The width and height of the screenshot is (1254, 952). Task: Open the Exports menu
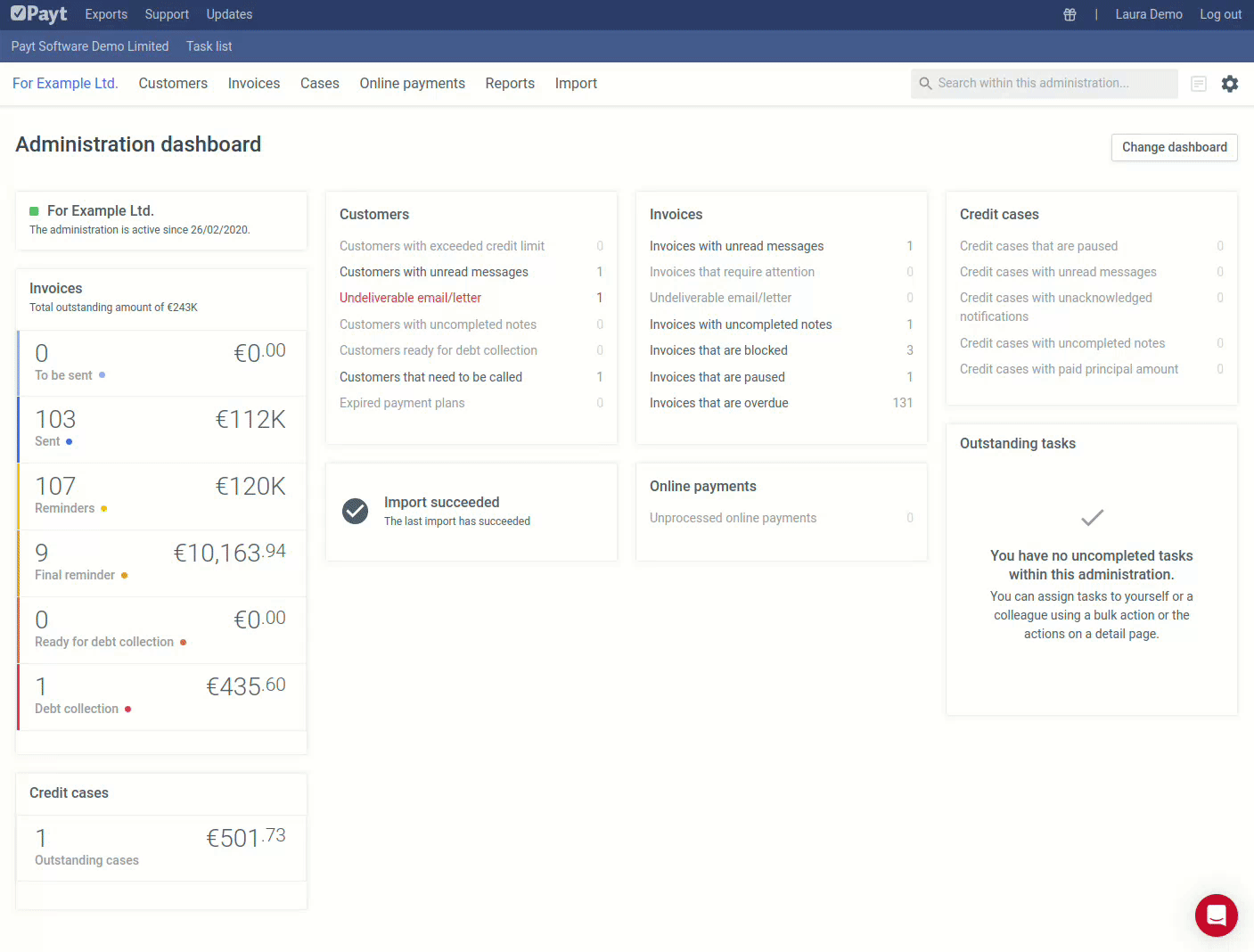coord(106,14)
